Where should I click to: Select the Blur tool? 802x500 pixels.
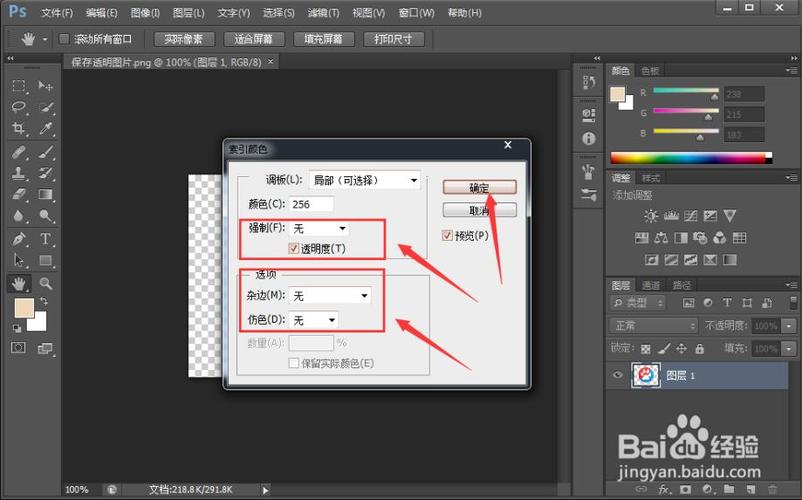pos(19,216)
